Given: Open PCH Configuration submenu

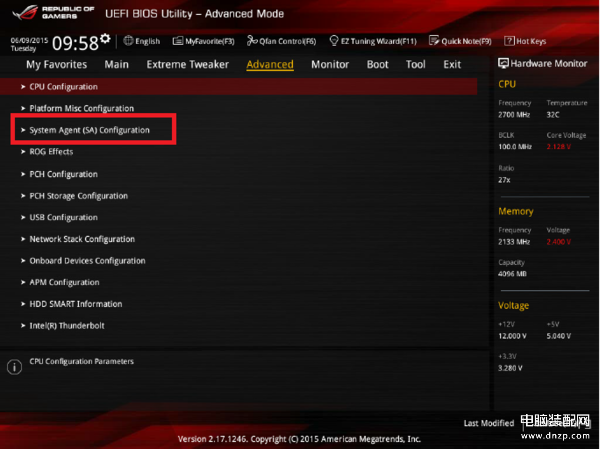Looking at the screenshot, I should click(64, 174).
